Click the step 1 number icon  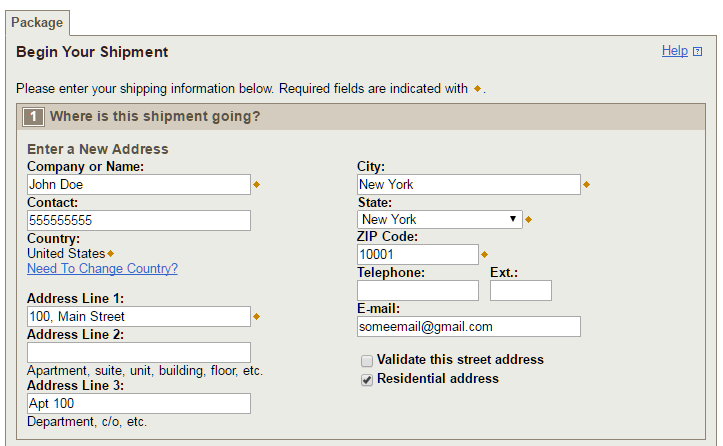[x=34, y=117]
